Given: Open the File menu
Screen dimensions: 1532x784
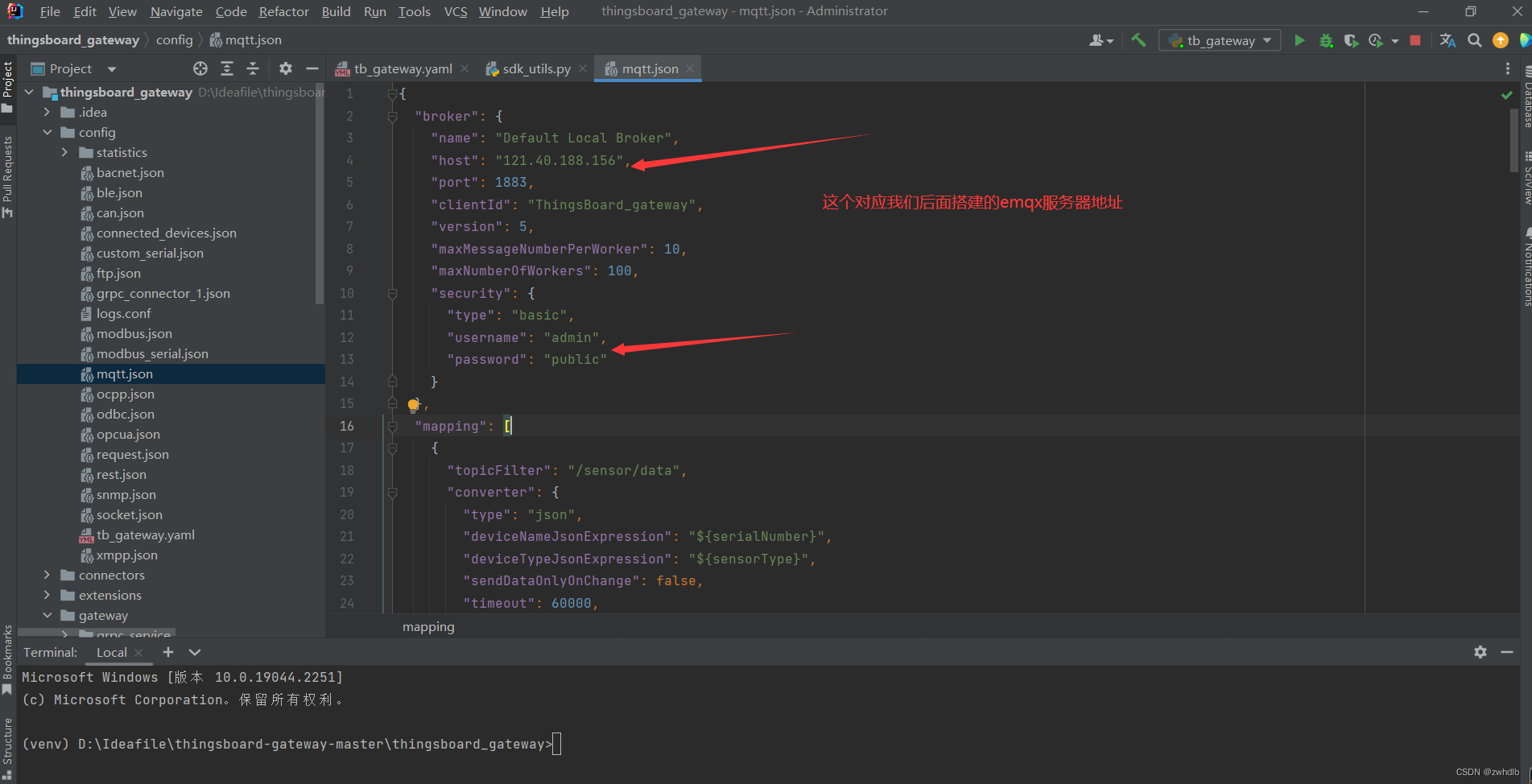Looking at the screenshot, I should [50, 11].
